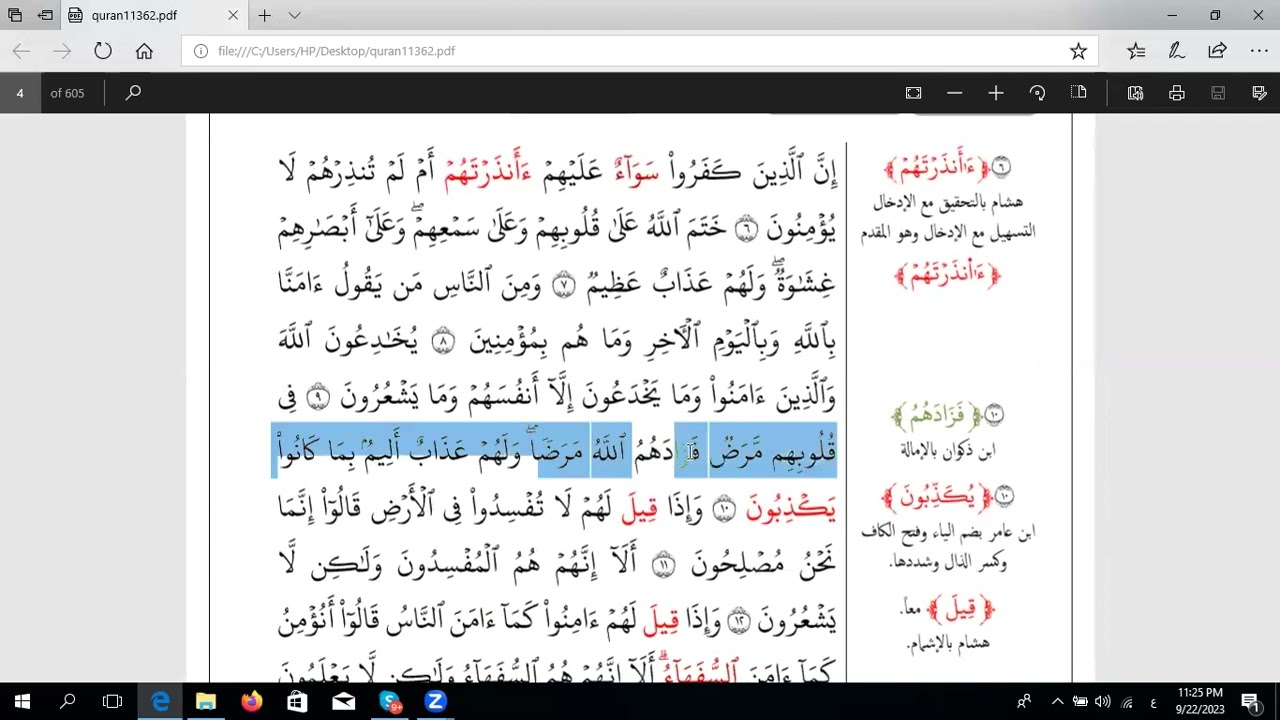
Task: Click the "of 605" page count text
Action: coord(67,93)
